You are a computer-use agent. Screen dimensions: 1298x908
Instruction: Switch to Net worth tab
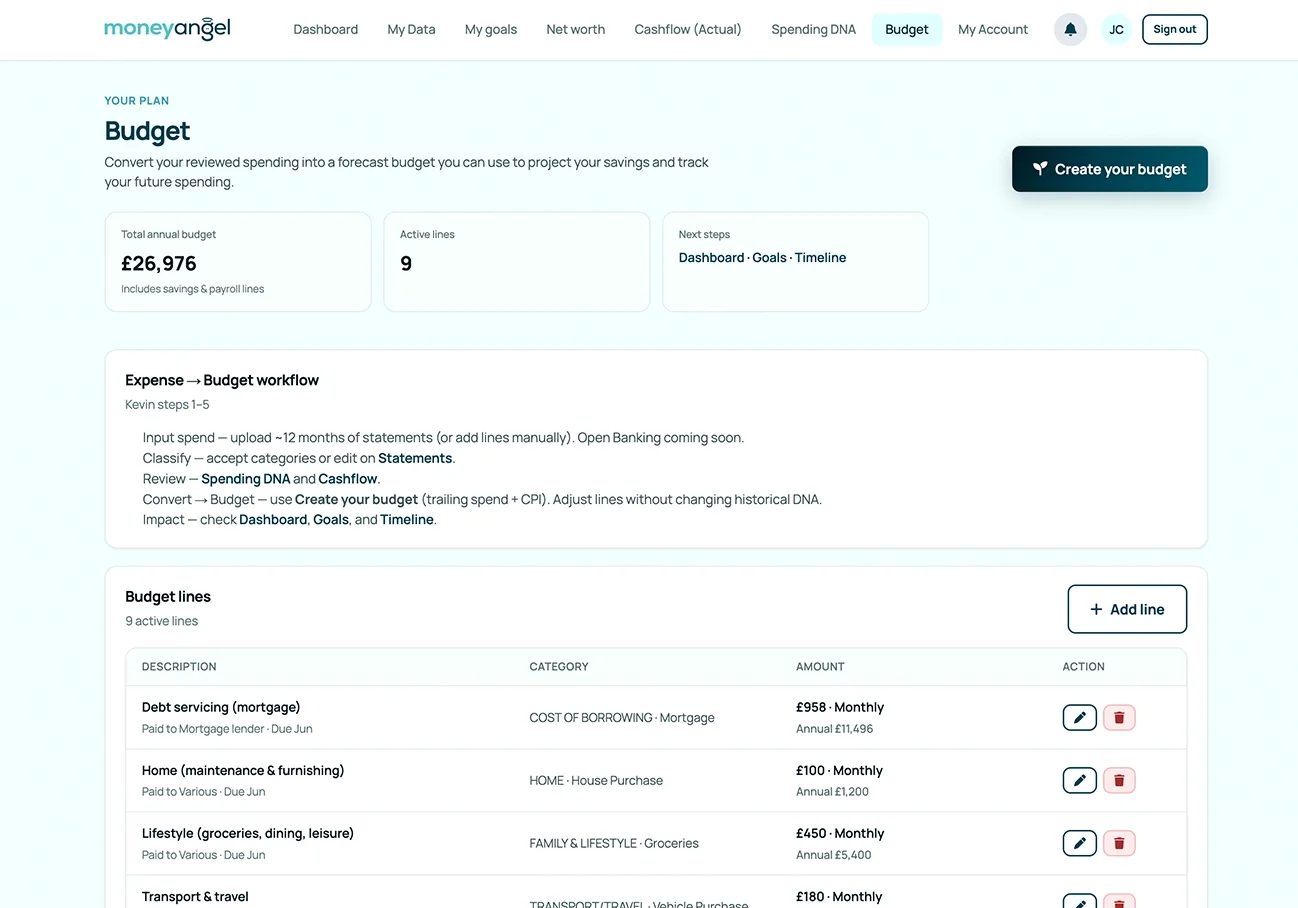(575, 29)
